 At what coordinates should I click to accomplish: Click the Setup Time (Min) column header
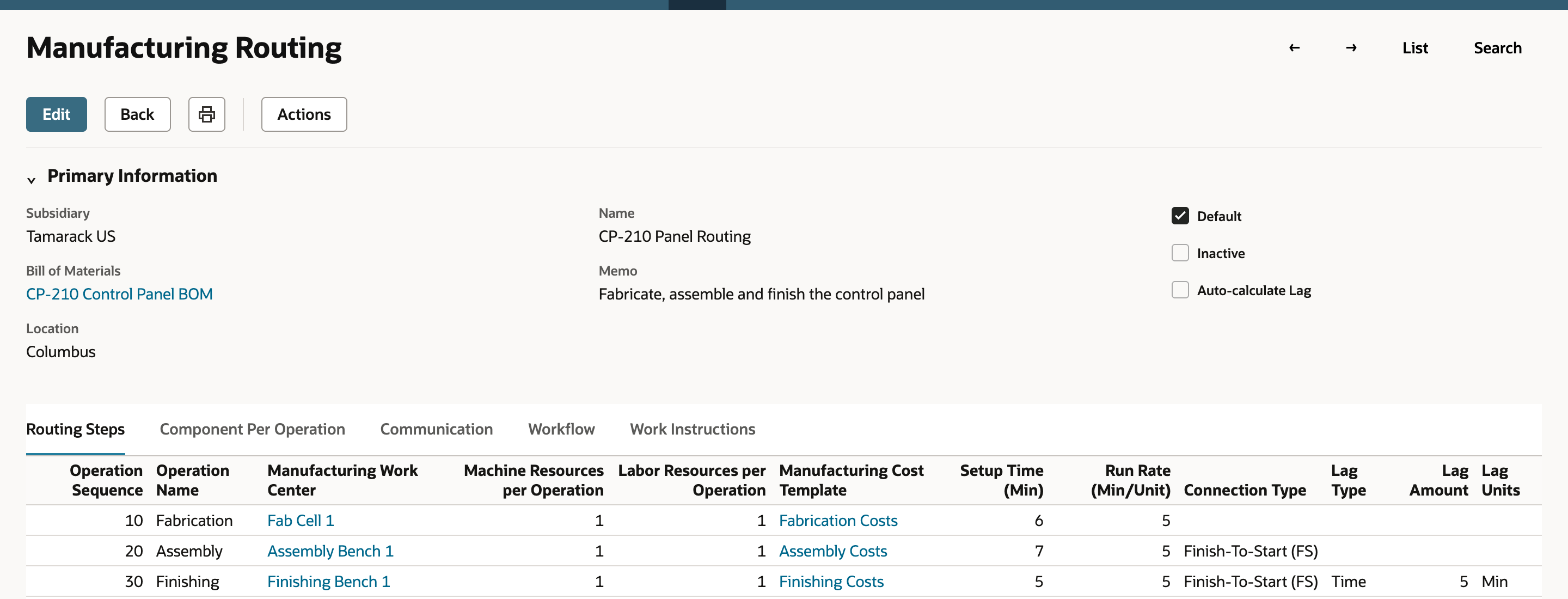1001,480
